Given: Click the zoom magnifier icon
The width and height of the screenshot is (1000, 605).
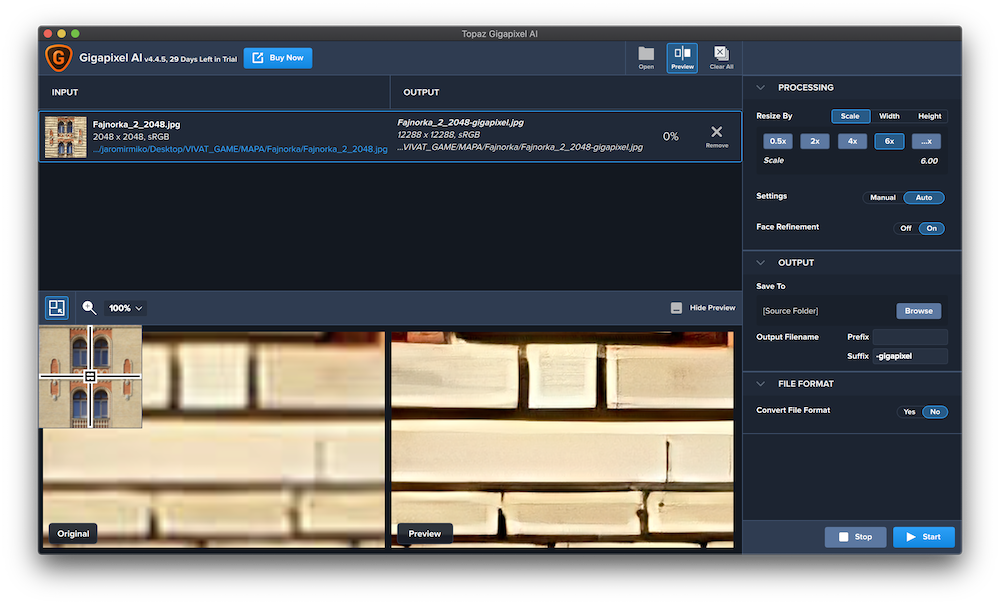Looking at the screenshot, I should click(x=90, y=308).
